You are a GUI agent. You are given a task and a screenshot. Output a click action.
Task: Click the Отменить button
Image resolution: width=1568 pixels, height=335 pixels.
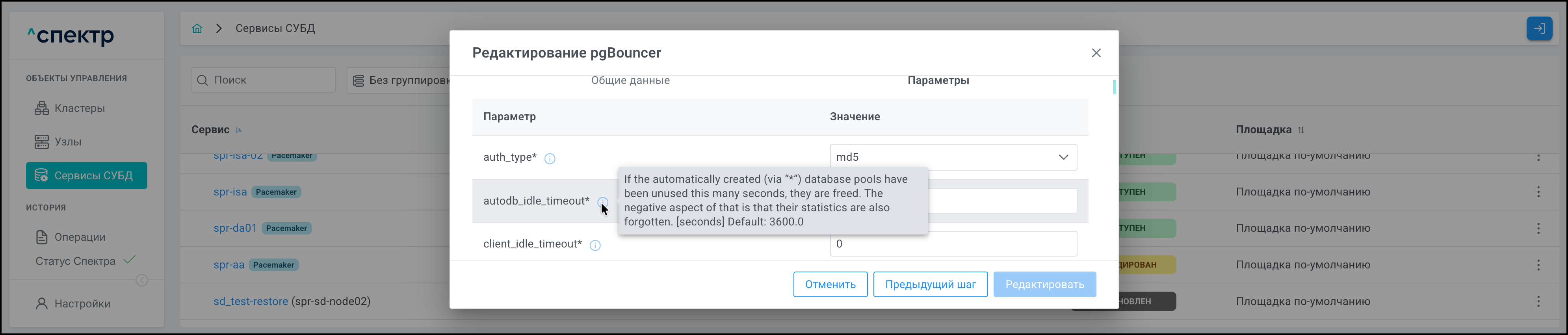click(x=830, y=285)
